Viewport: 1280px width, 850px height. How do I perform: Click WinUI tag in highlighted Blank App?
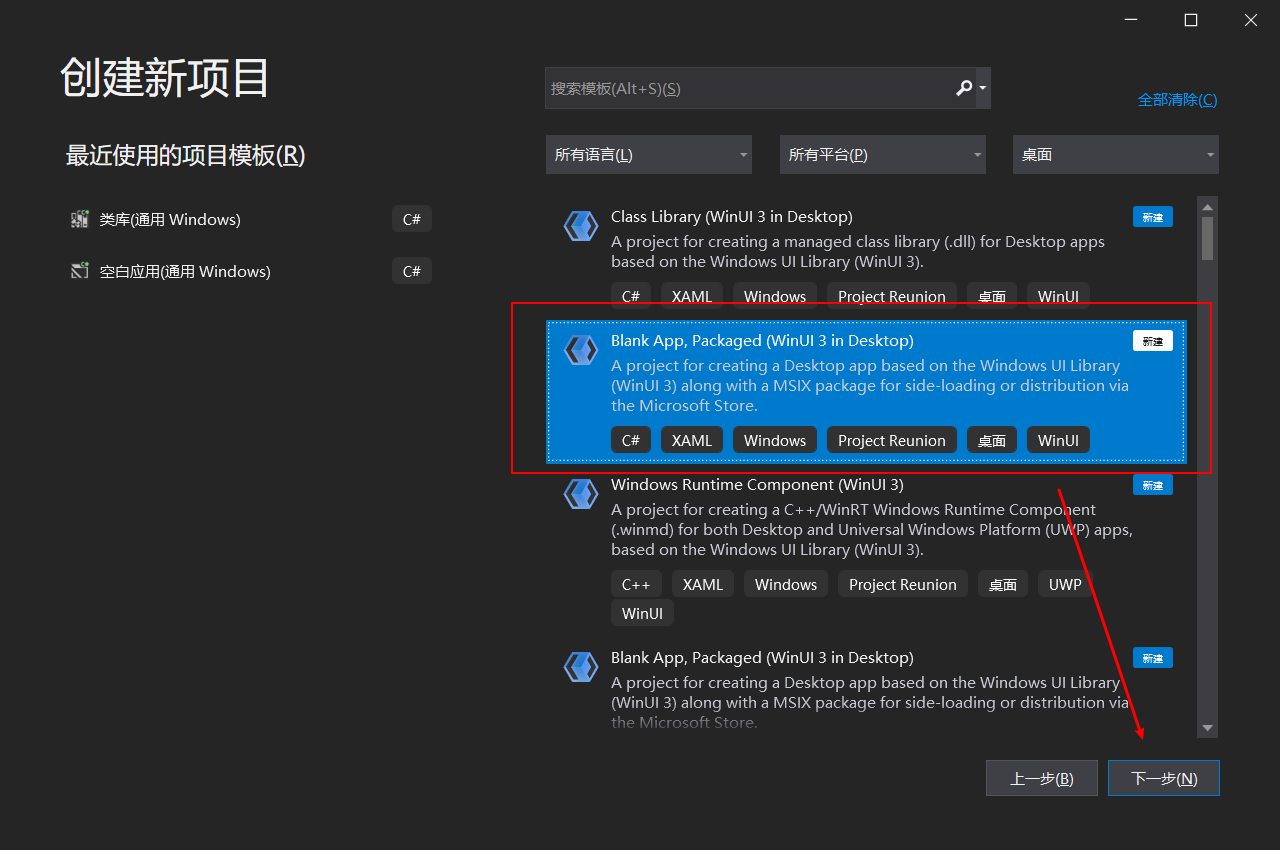(x=1058, y=440)
